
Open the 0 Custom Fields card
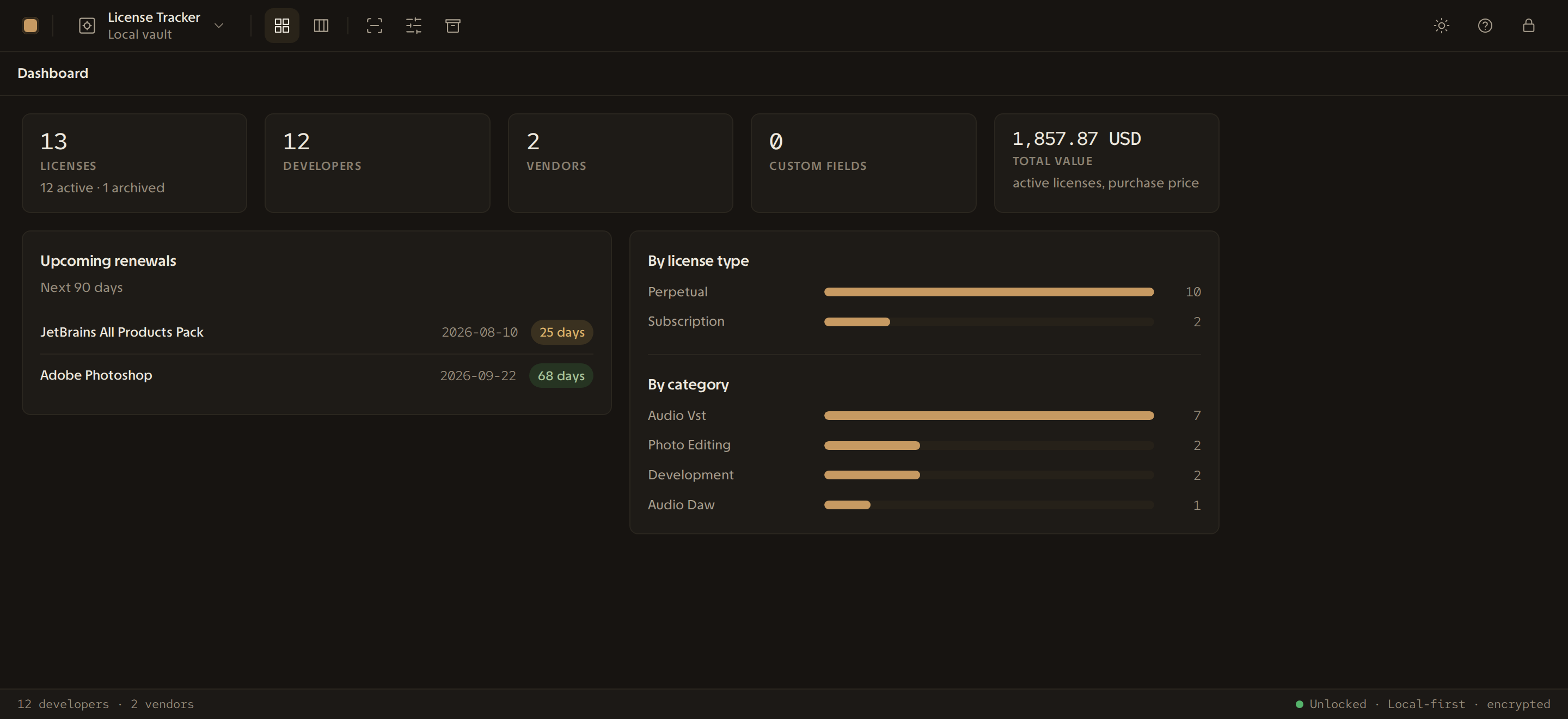pos(863,163)
